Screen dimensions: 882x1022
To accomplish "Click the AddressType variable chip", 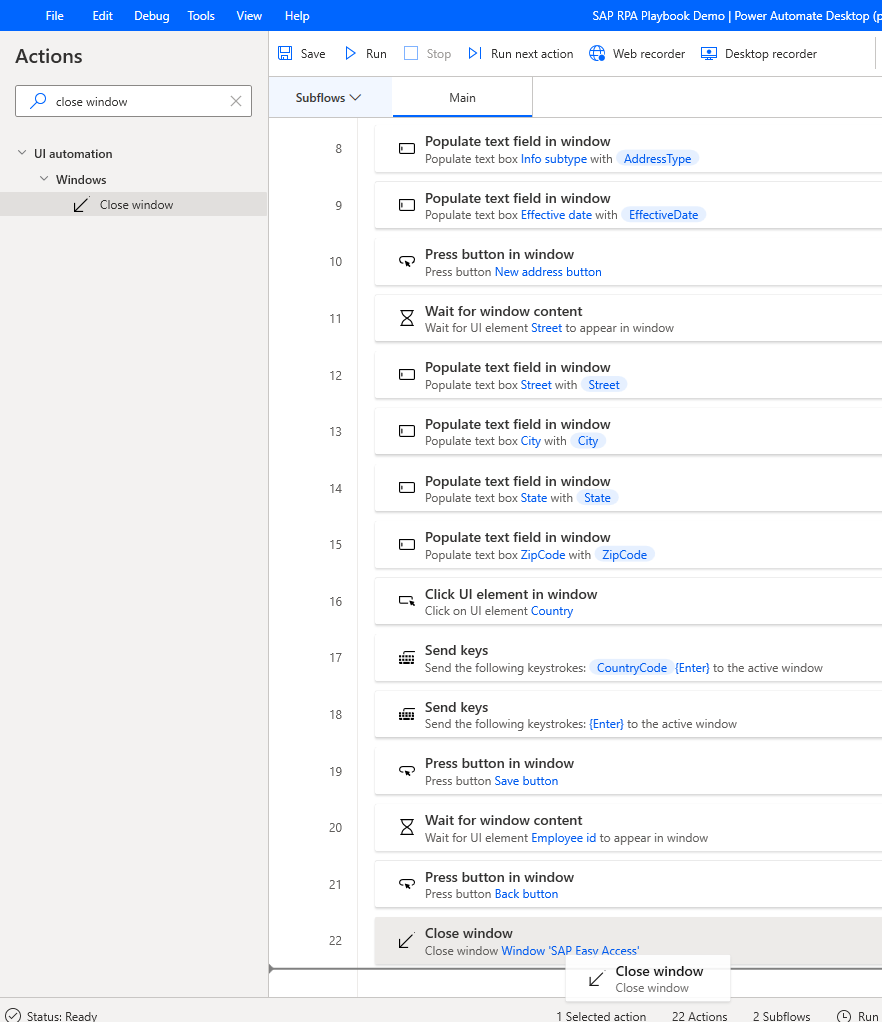I will pyautogui.click(x=657, y=158).
